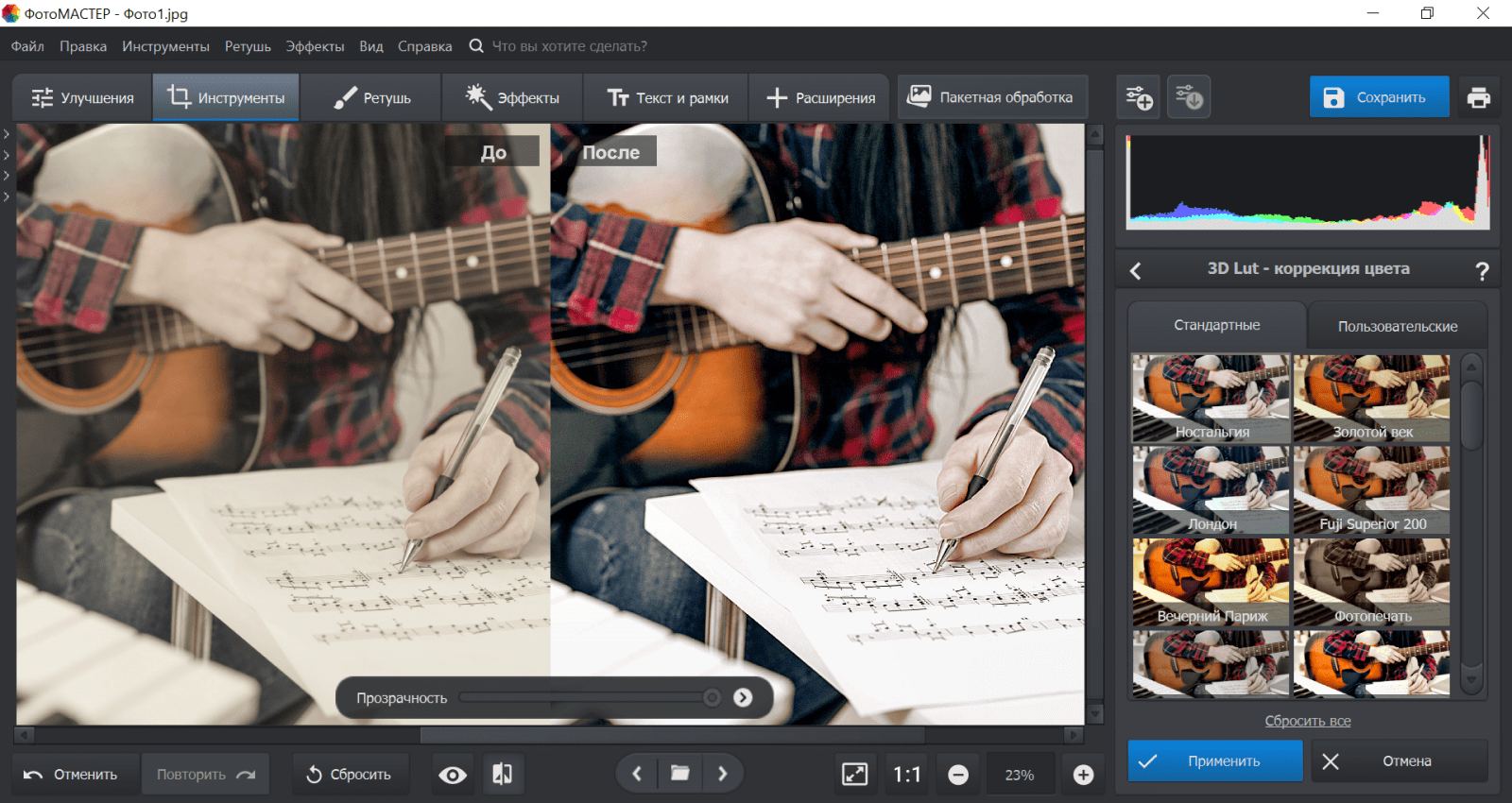Adjust the Прозрачность slider handle
The image size is (1512, 803).
[712, 697]
